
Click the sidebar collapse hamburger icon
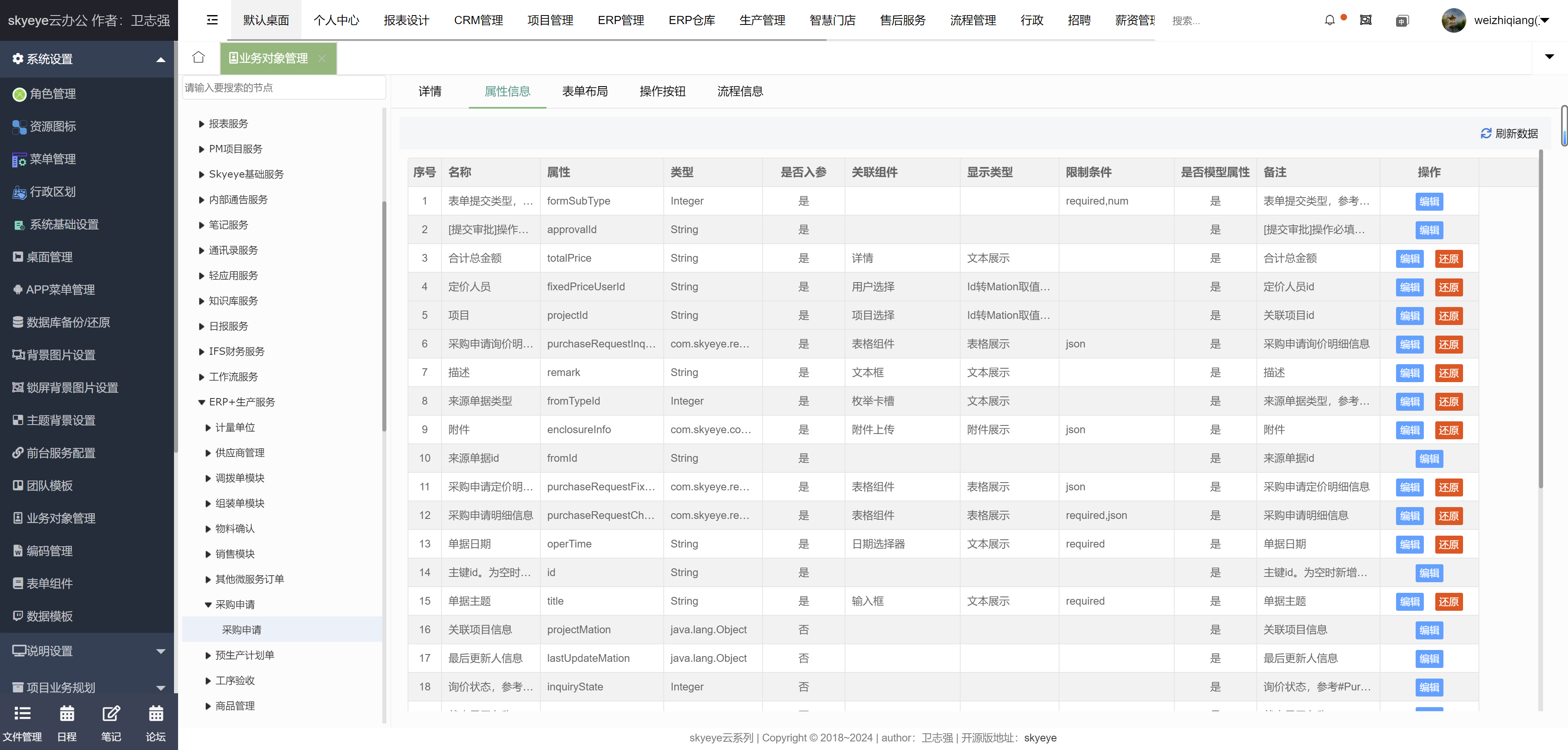tap(212, 20)
